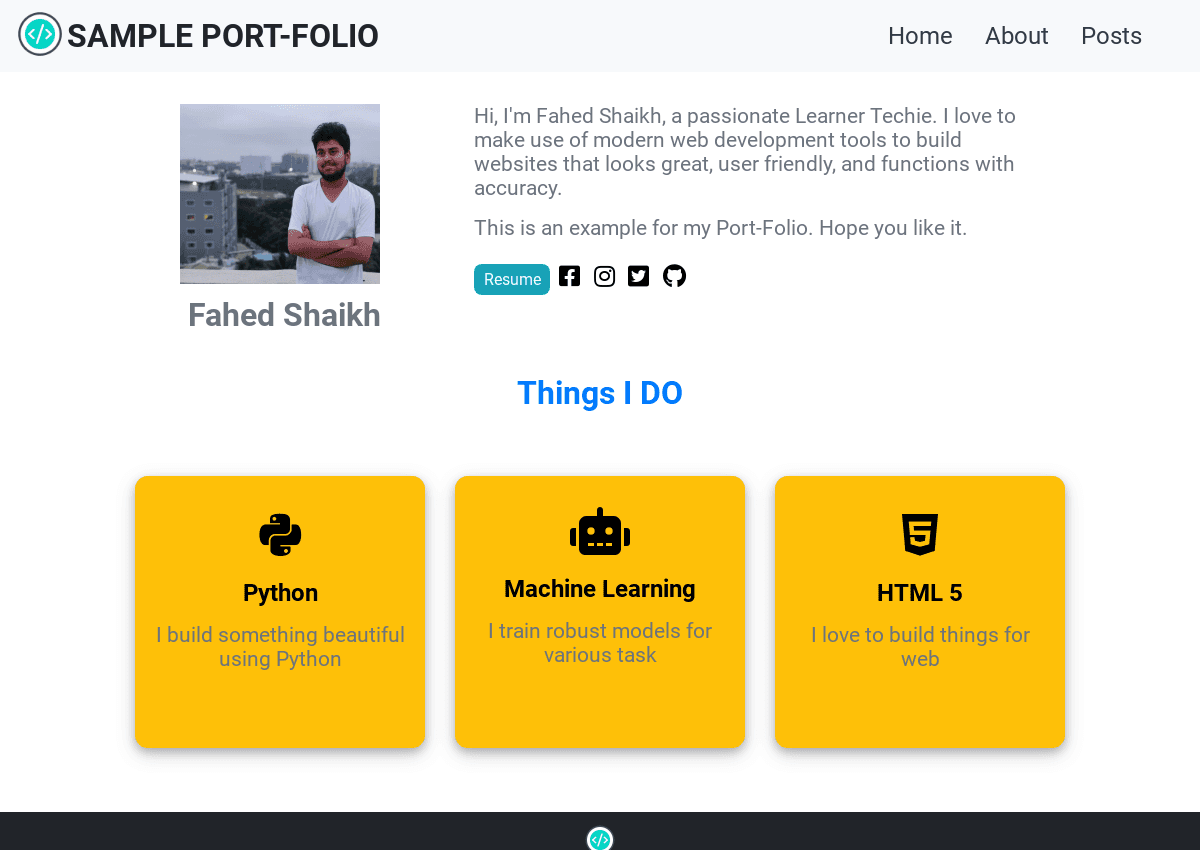Navigate to the Posts page
Image resolution: width=1200 pixels, height=850 pixels.
coord(1111,36)
